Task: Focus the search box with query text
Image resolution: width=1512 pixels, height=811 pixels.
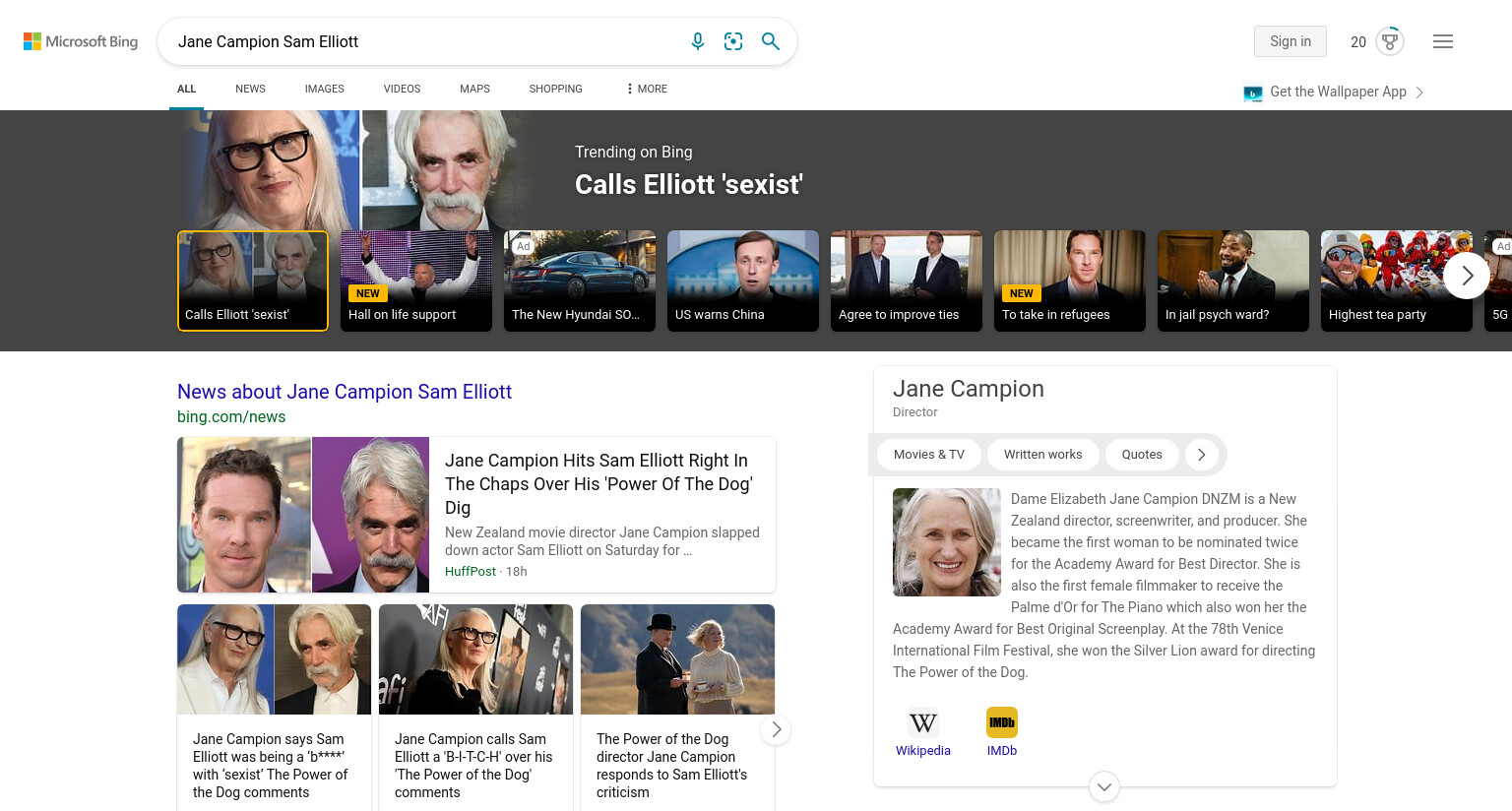Action: coord(423,41)
